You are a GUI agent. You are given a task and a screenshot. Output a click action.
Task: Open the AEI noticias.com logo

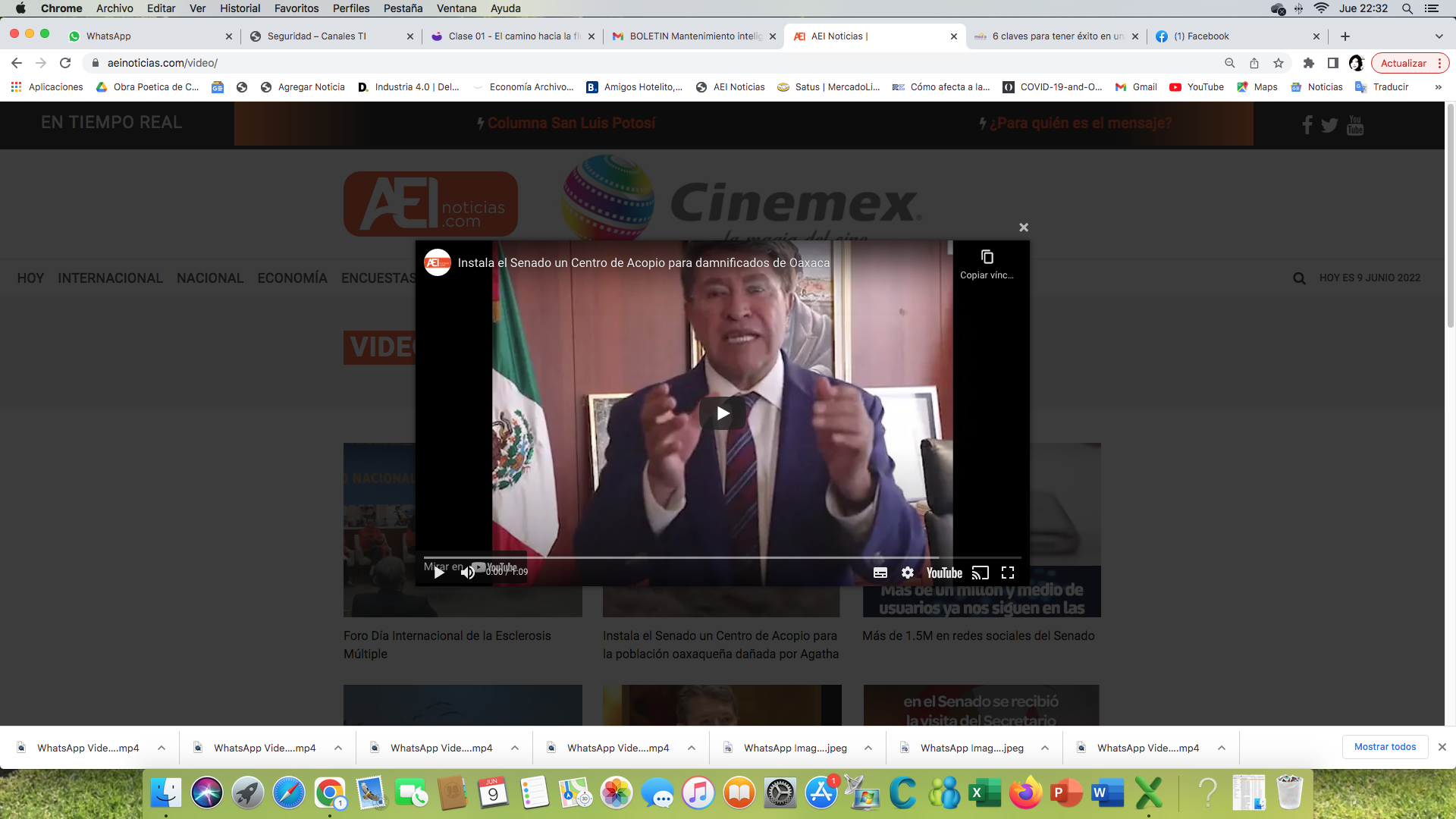pyautogui.click(x=431, y=203)
